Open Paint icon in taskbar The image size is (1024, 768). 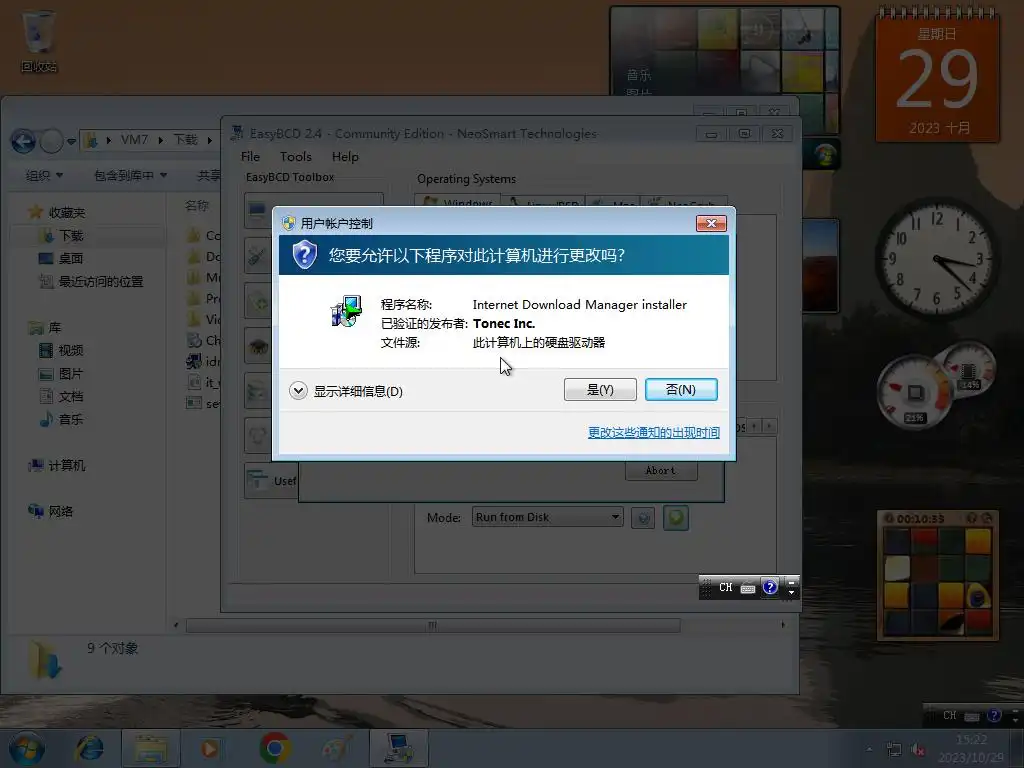pyautogui.click(x=336, y=748)
